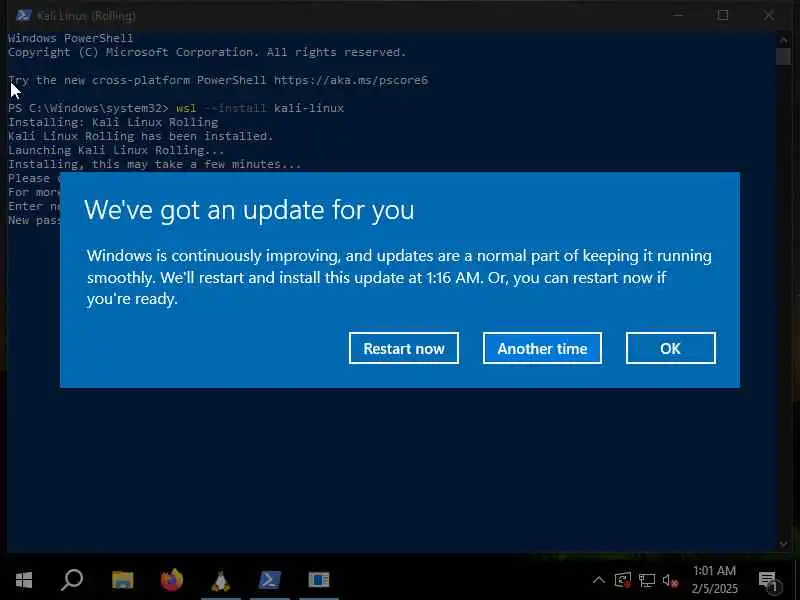Click the PowerShell icon in title bar
The image size is (800, 600).
[x=23, y=15]
